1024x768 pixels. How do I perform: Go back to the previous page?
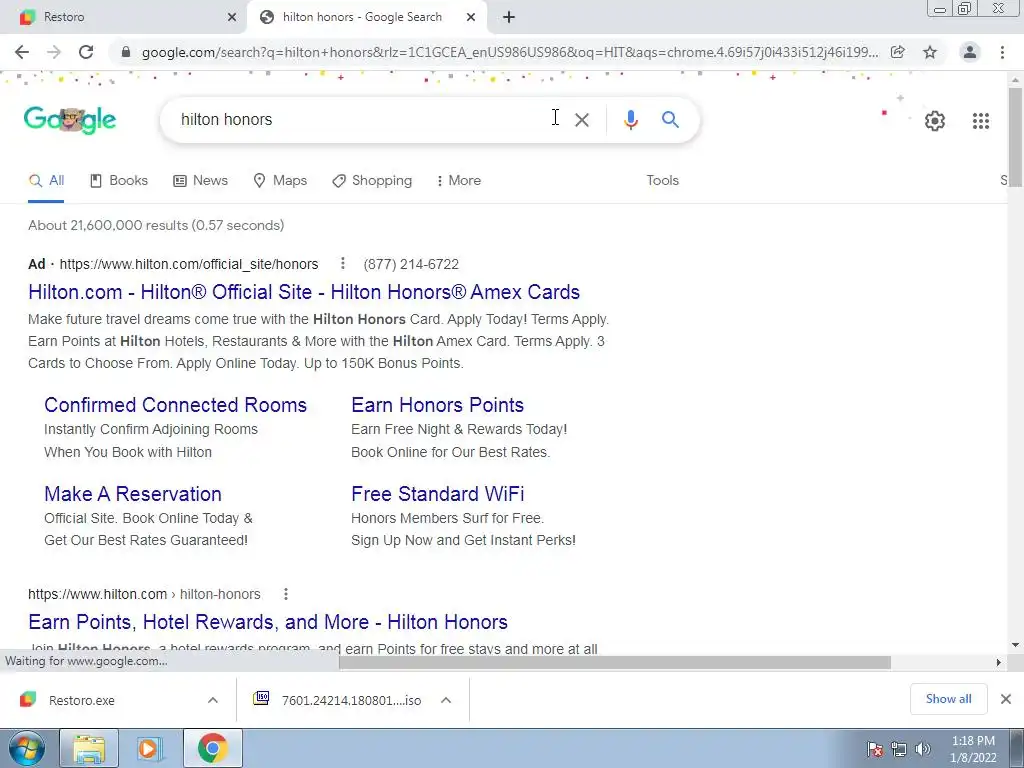coord(22,52)
